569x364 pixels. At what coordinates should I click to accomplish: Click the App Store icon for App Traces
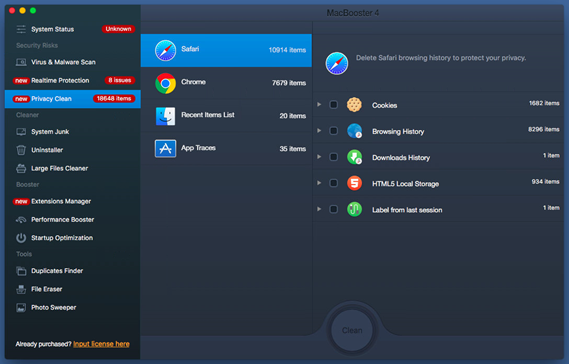[x=165, y=148]
